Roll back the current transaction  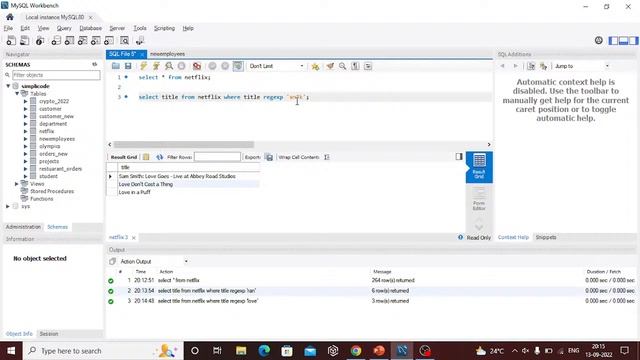225,66
